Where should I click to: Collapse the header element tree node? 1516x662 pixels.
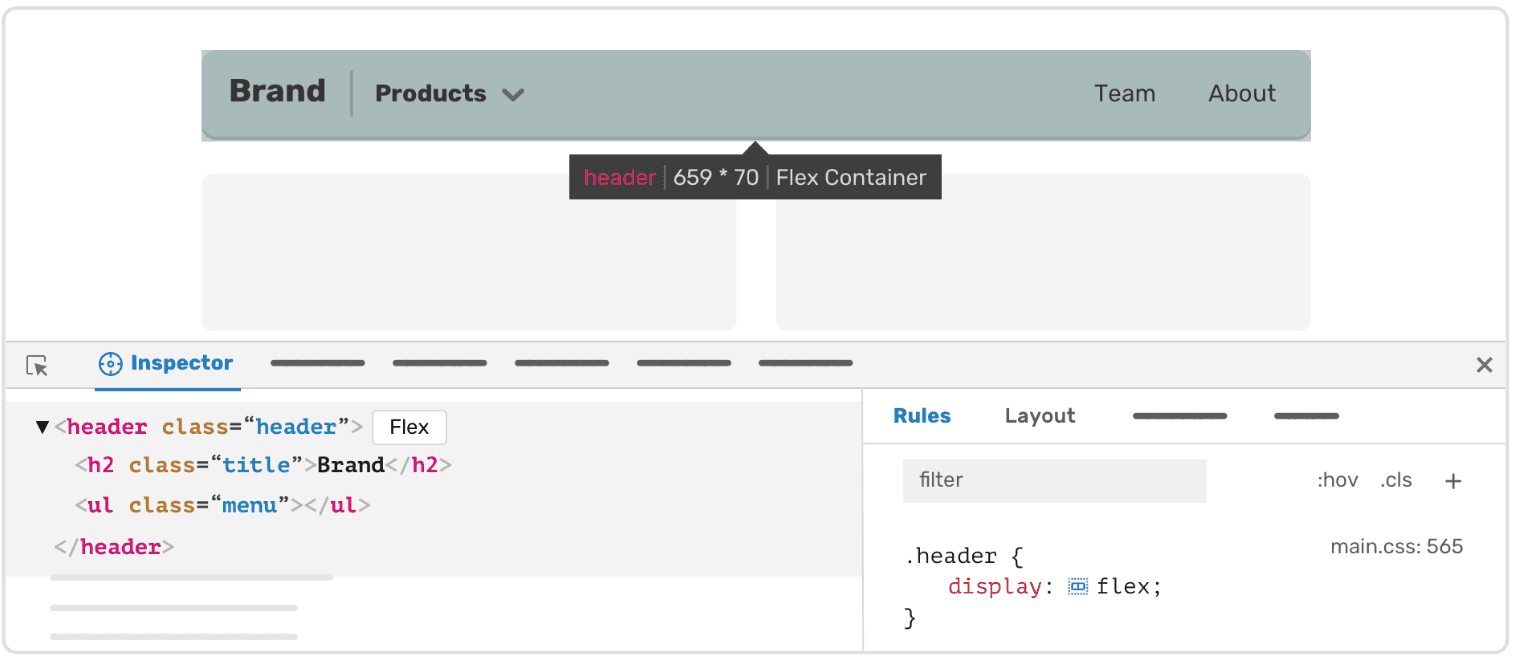coord(42,428)
